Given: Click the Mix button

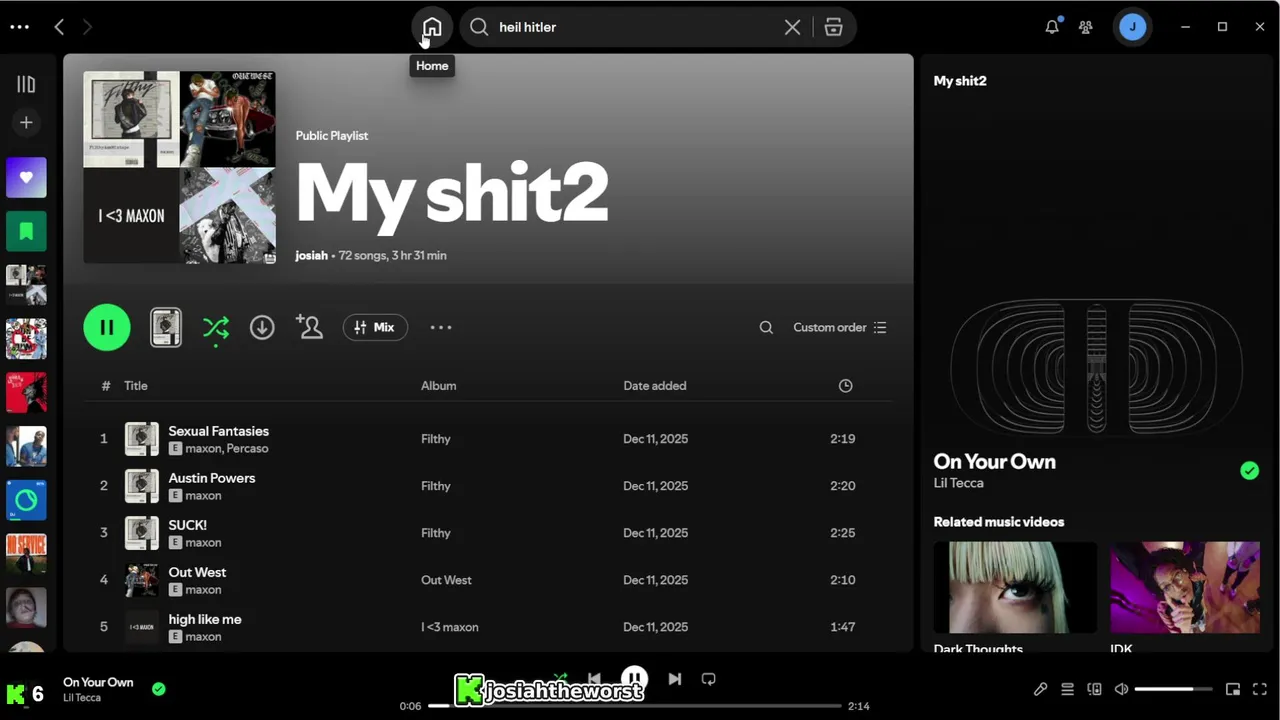Looking at the screenshot, I should pyautogui.click(x=375, y=327).
